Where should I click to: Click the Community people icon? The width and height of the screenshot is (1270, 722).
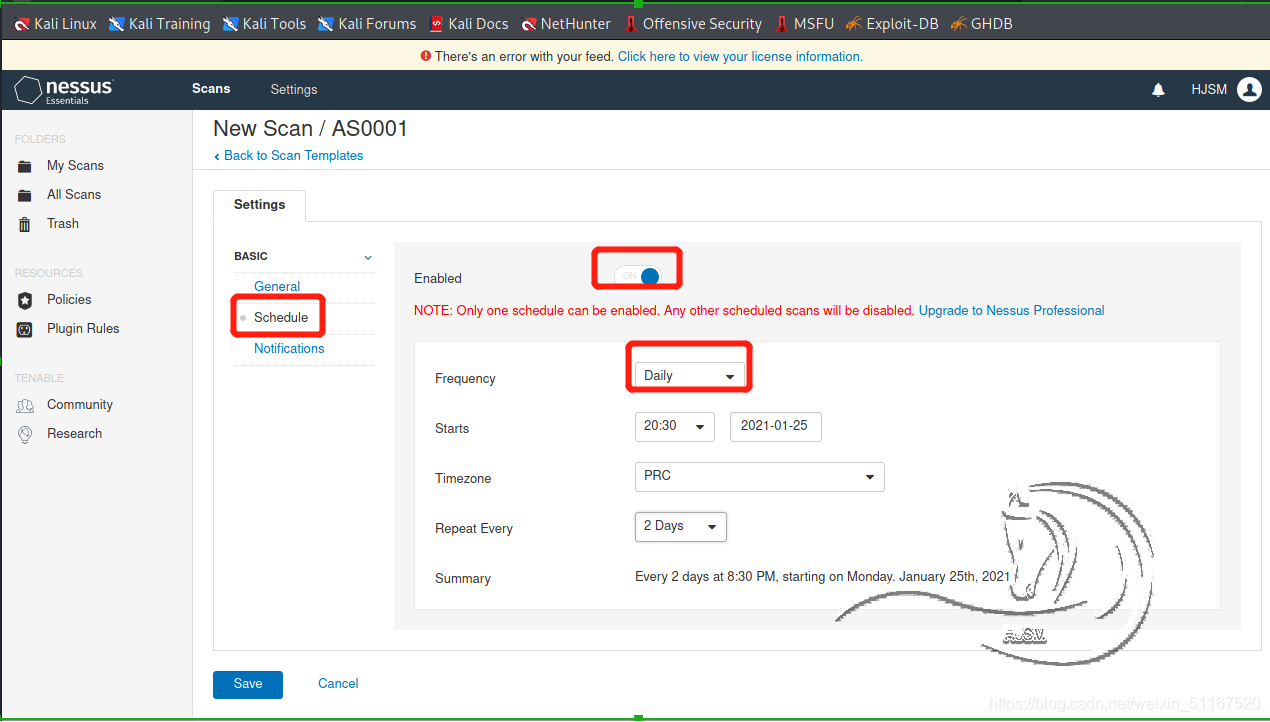(x=25, y=405)
